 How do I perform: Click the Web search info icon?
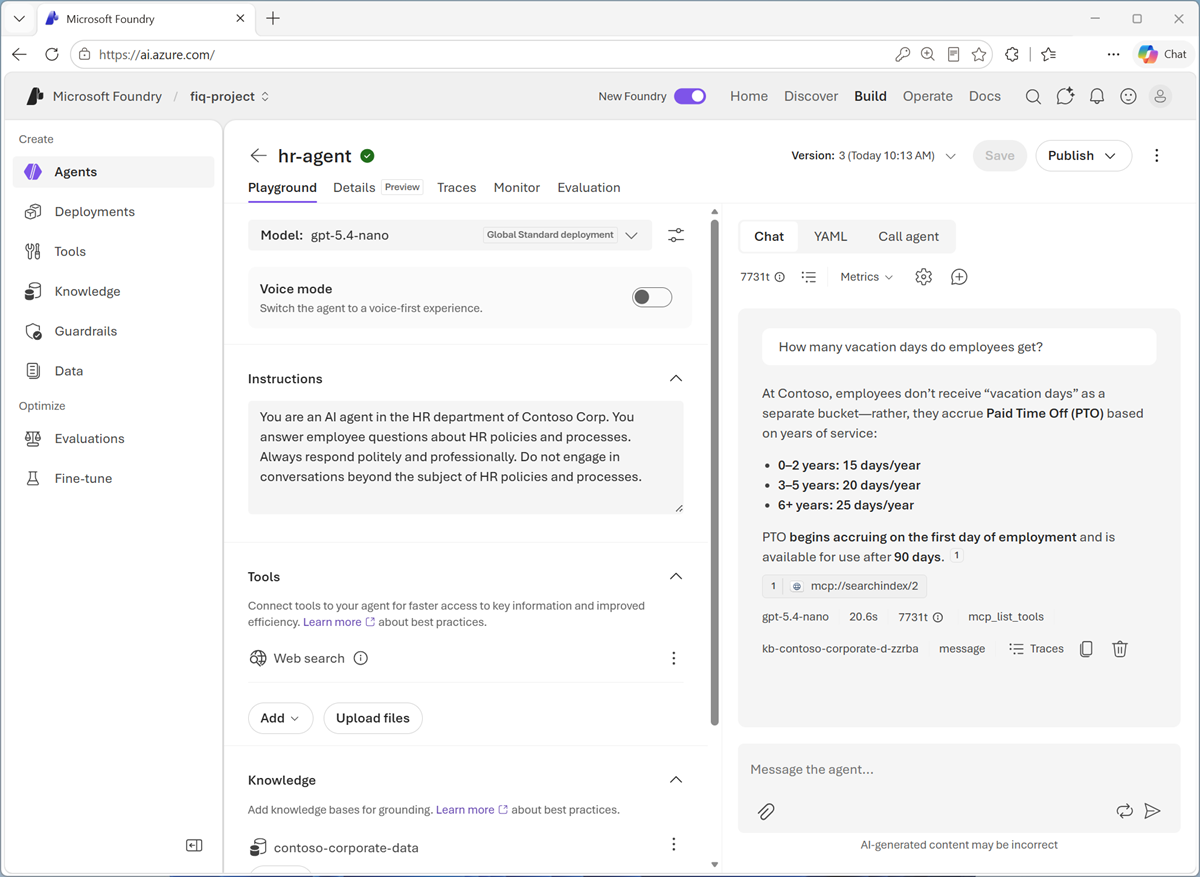click(x=361, y=658)
